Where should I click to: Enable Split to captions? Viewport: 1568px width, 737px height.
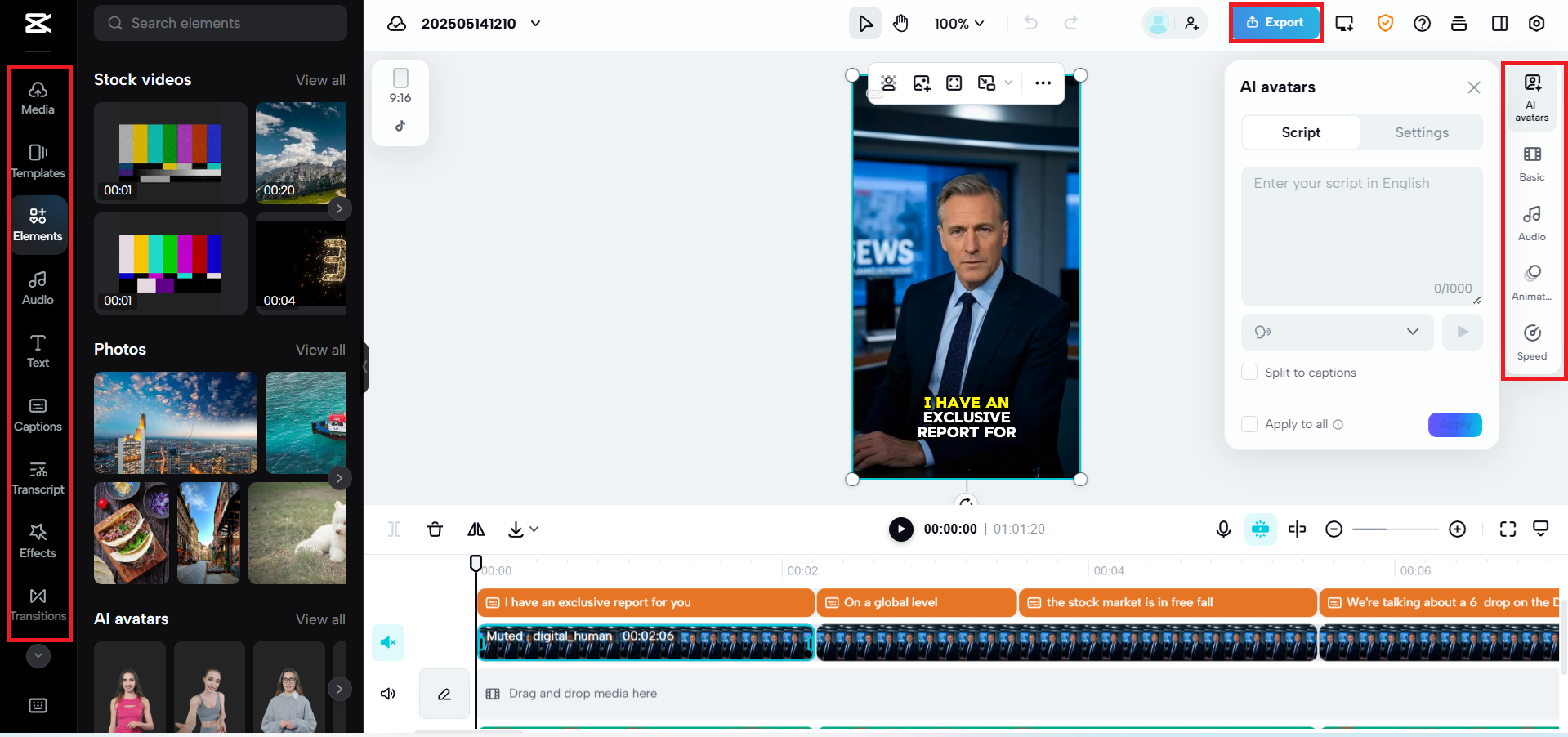pyautogui.click(x=1249, y=372)
